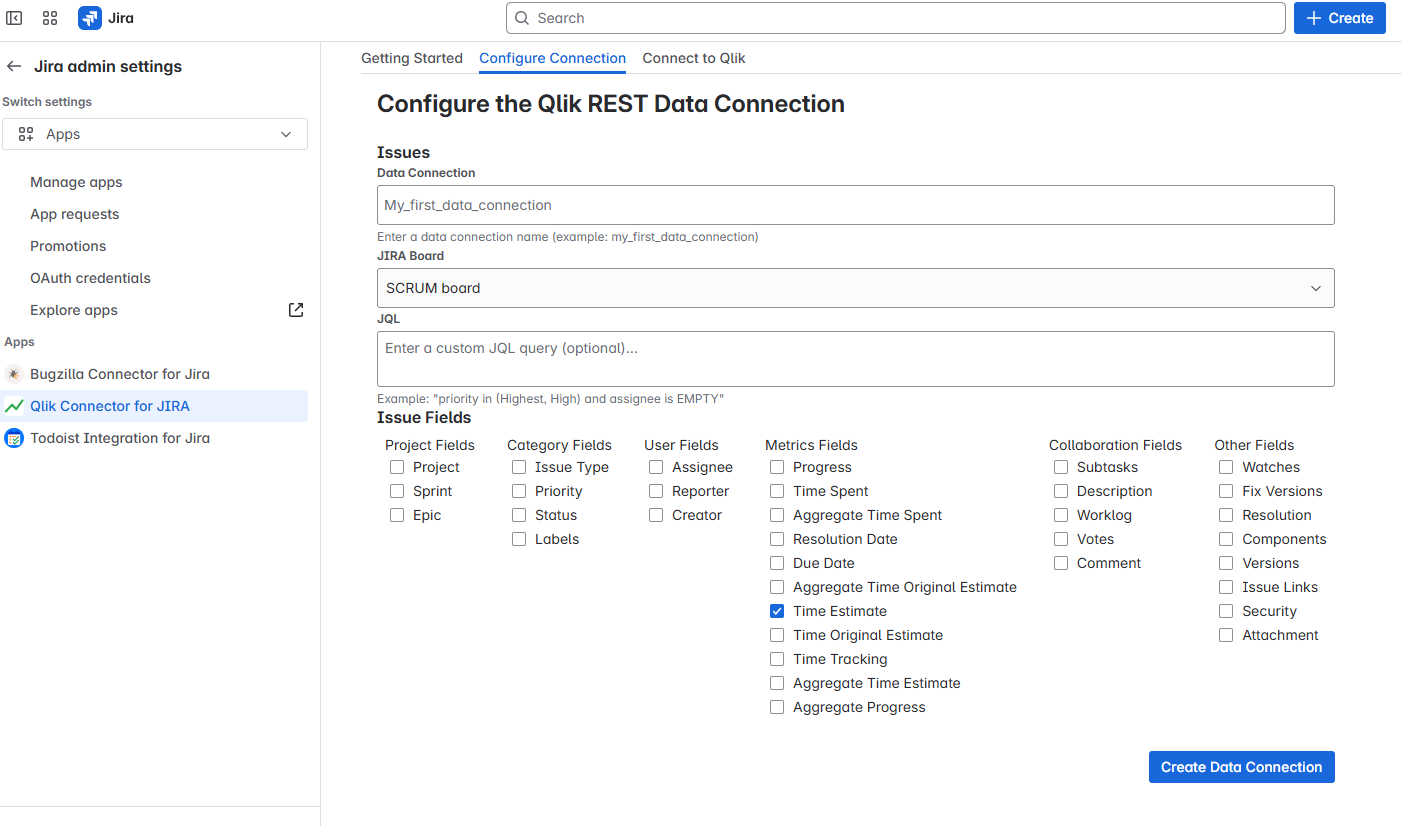
Task: Tick the Resolution checkbox
Action: [x=1226, y=515]
